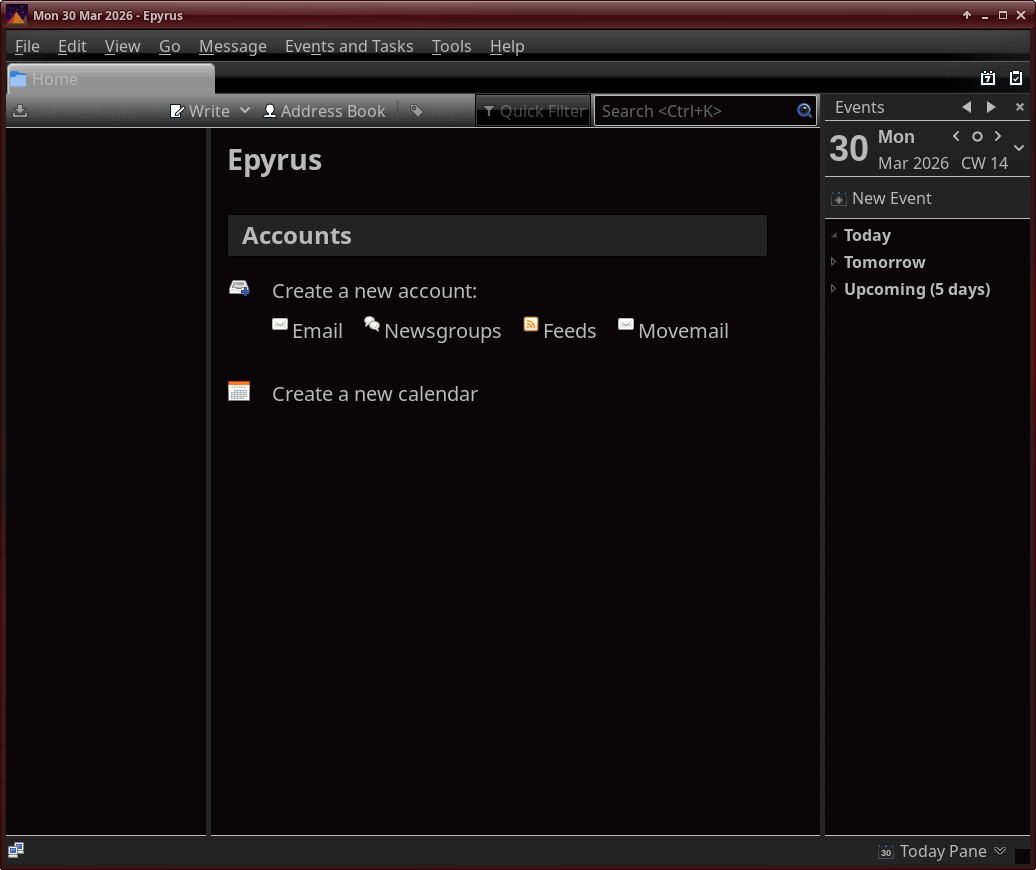Click New Event in the Today Pane
The width and height of the screenshot is (1036, 870).
tap(881, 198)
